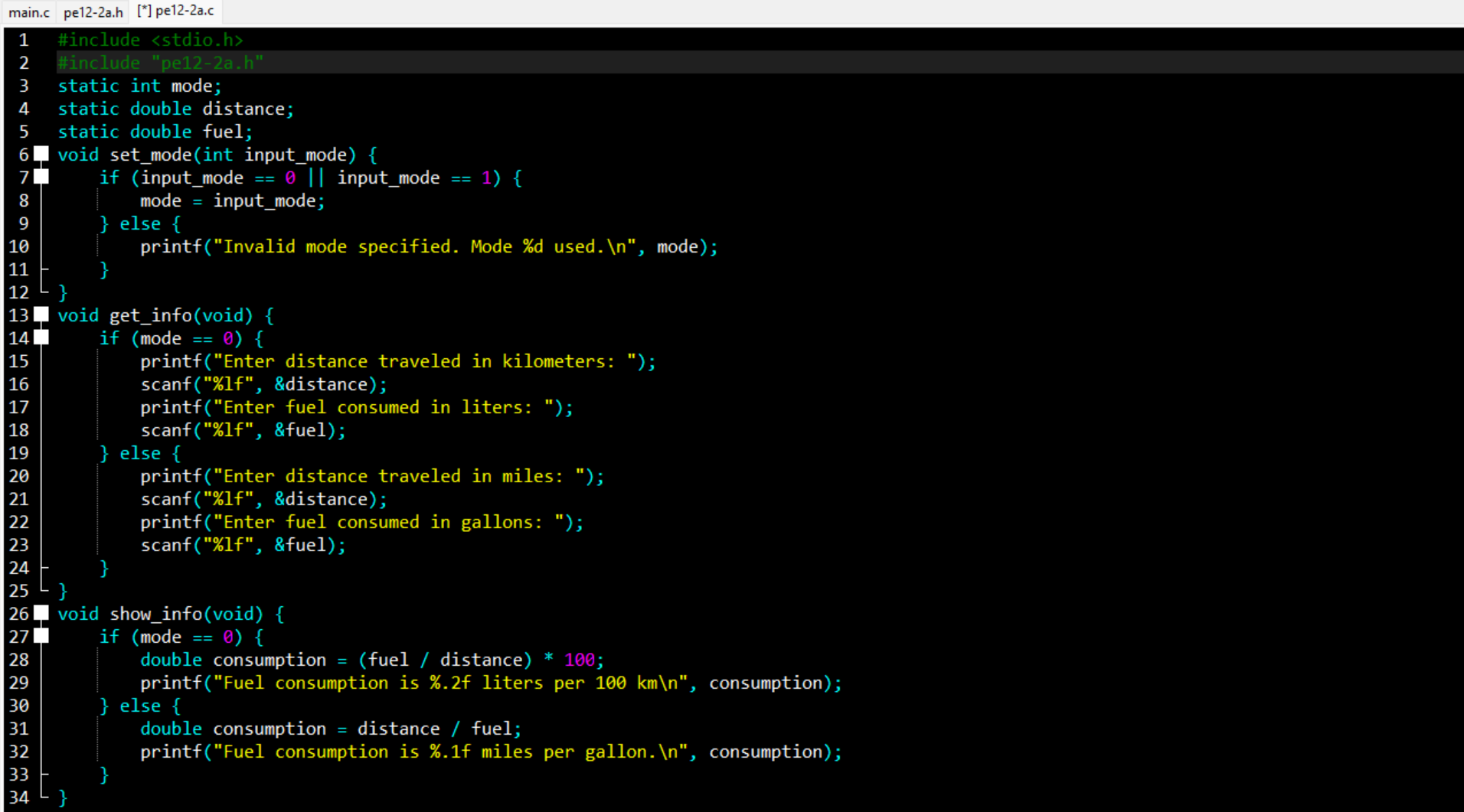Click the 'liters per 100 km' printf line

tap(491, 683)
